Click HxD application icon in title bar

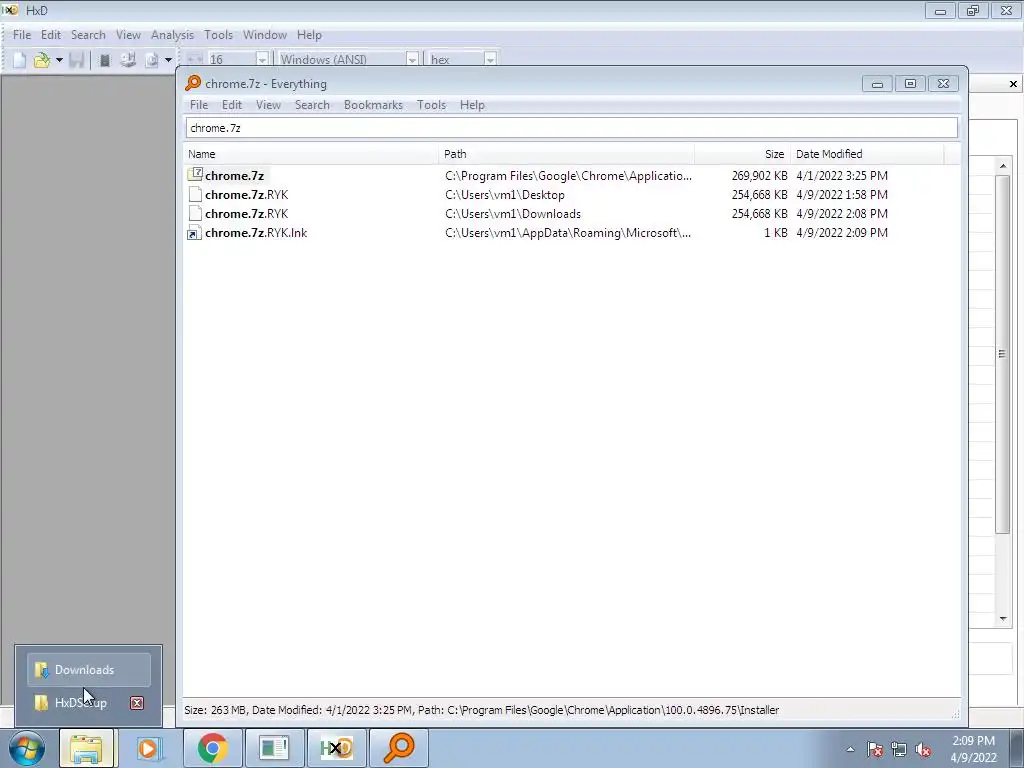tap(10, 10)
